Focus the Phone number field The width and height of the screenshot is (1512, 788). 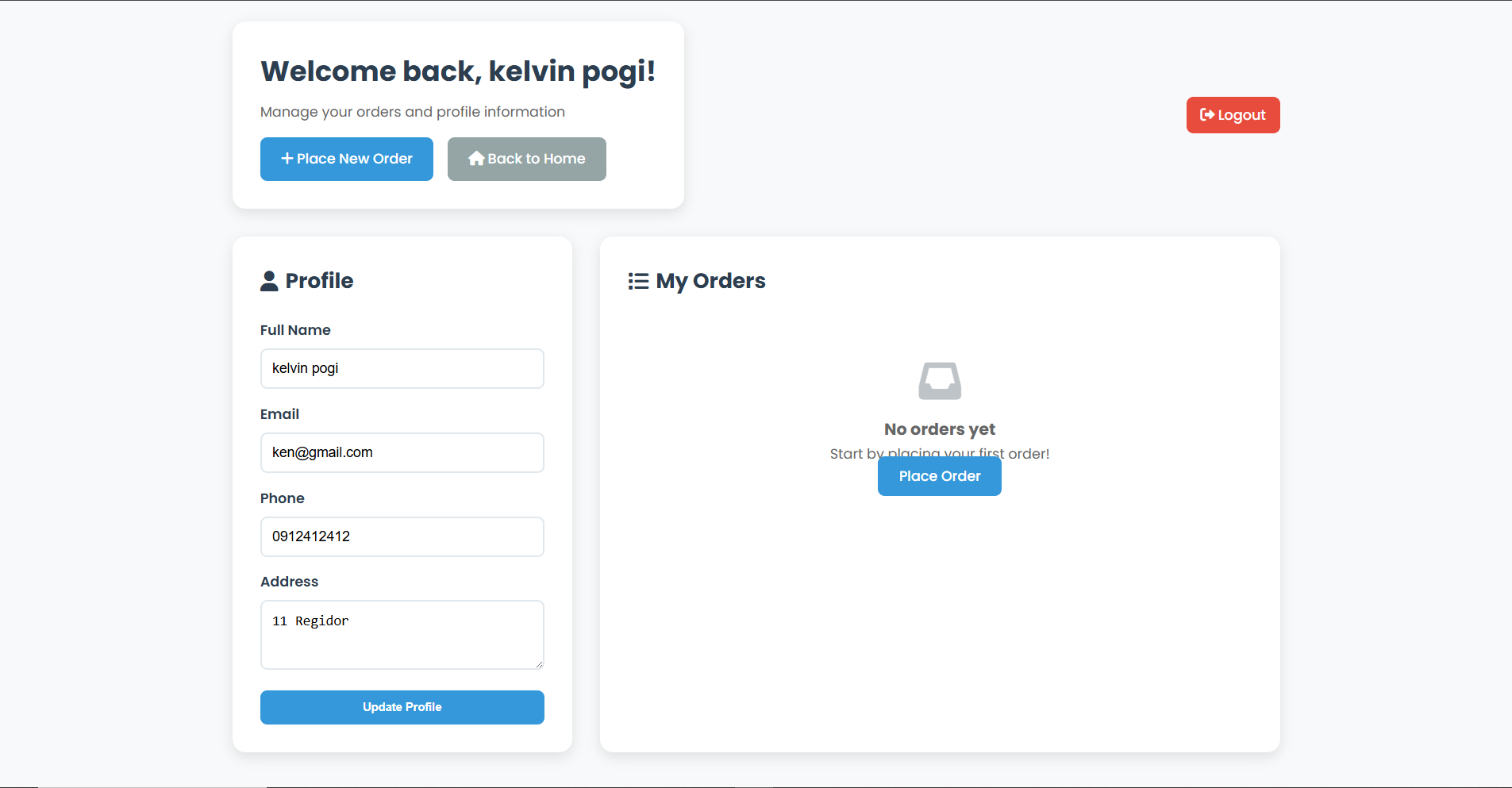[402, 536]
